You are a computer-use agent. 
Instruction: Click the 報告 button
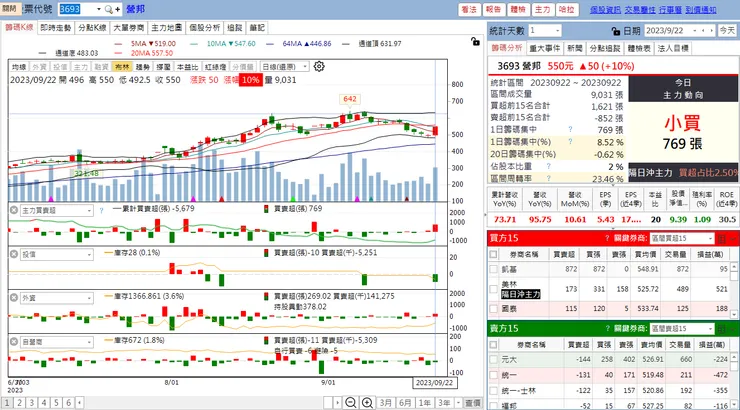[493, 9]
